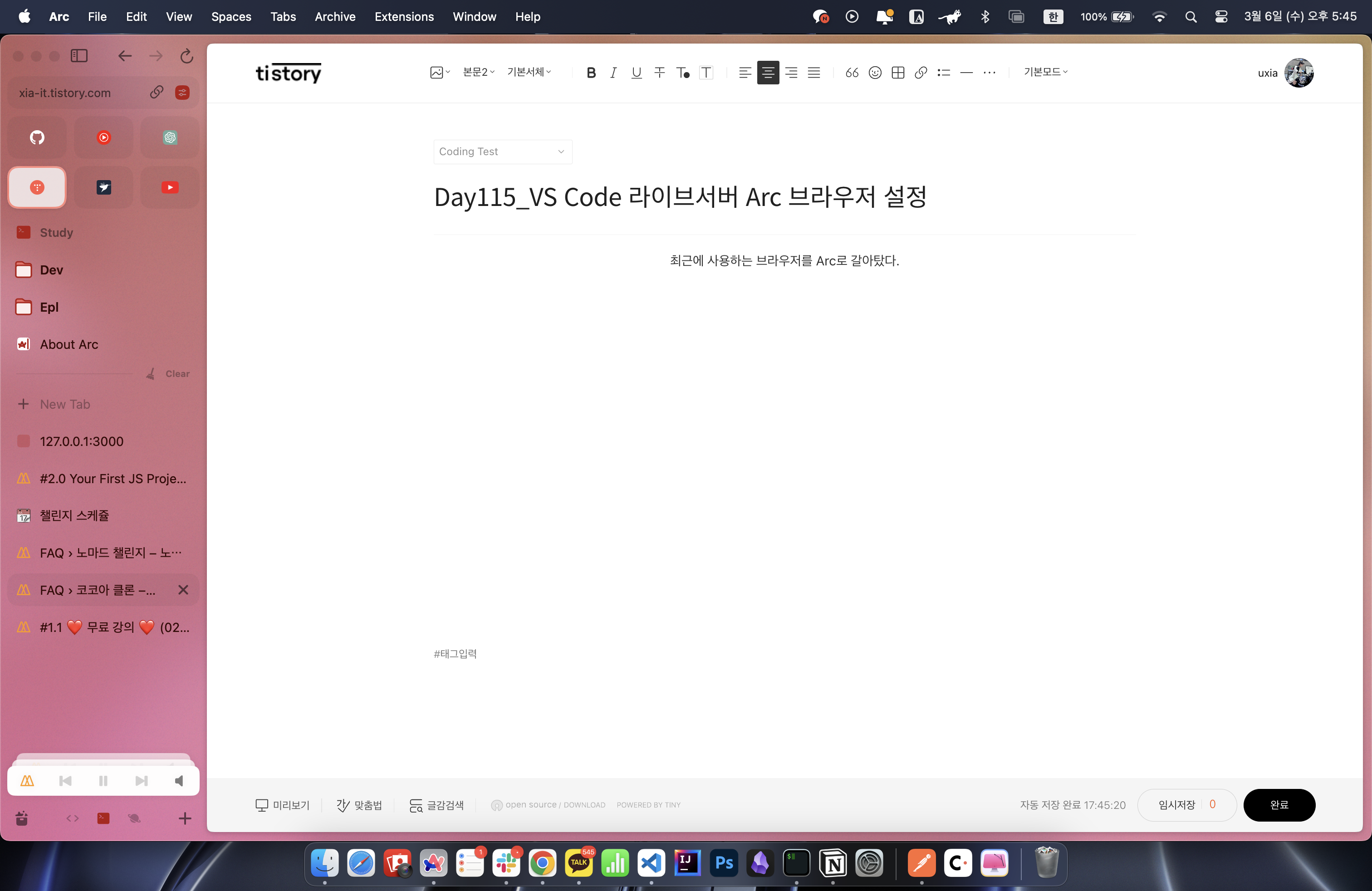Toggle italic formatting

point(613,73)
